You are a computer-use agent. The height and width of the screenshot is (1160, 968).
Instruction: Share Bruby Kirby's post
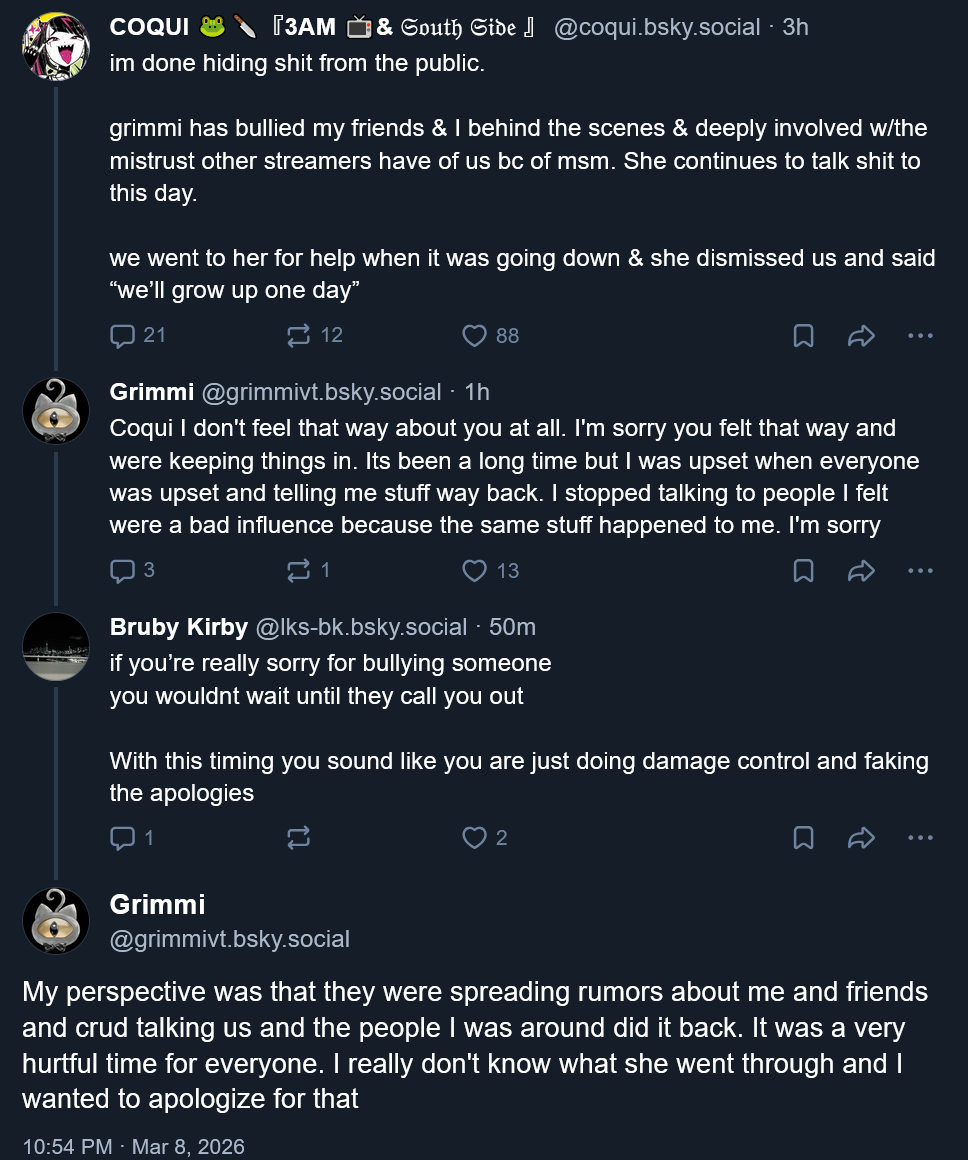(861, 837)
